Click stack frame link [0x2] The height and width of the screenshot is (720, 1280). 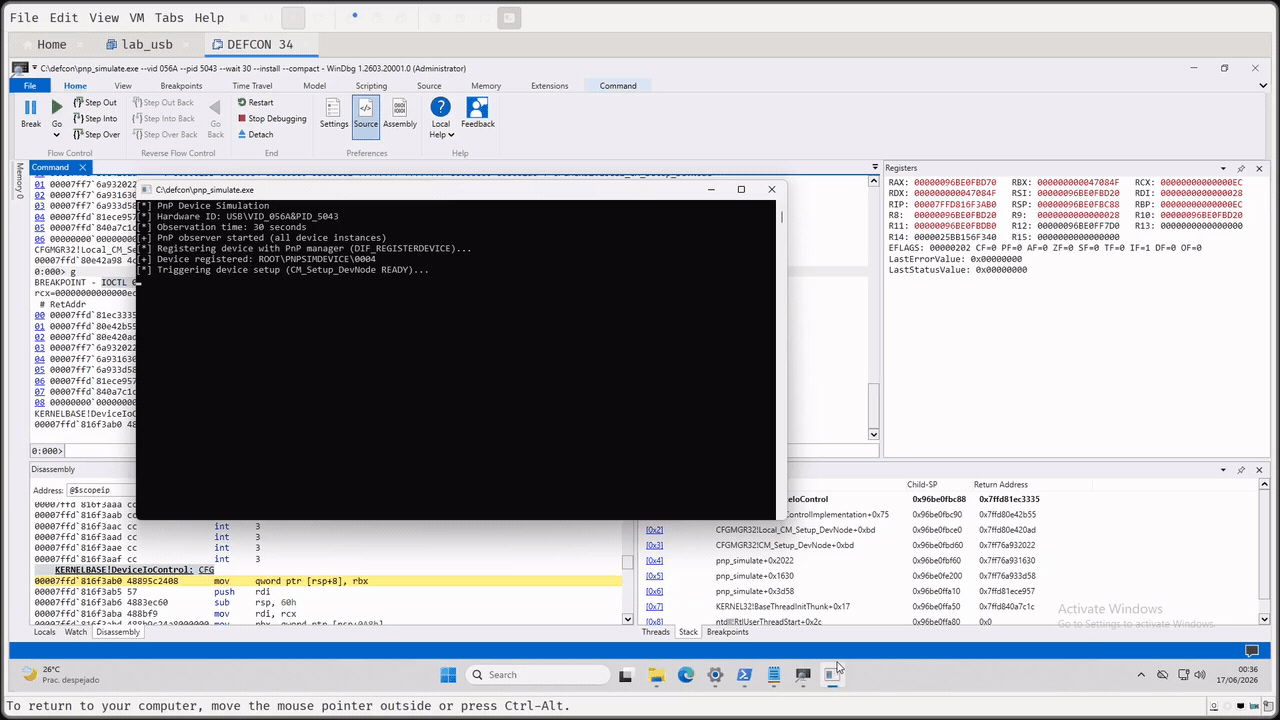[654, 530]
